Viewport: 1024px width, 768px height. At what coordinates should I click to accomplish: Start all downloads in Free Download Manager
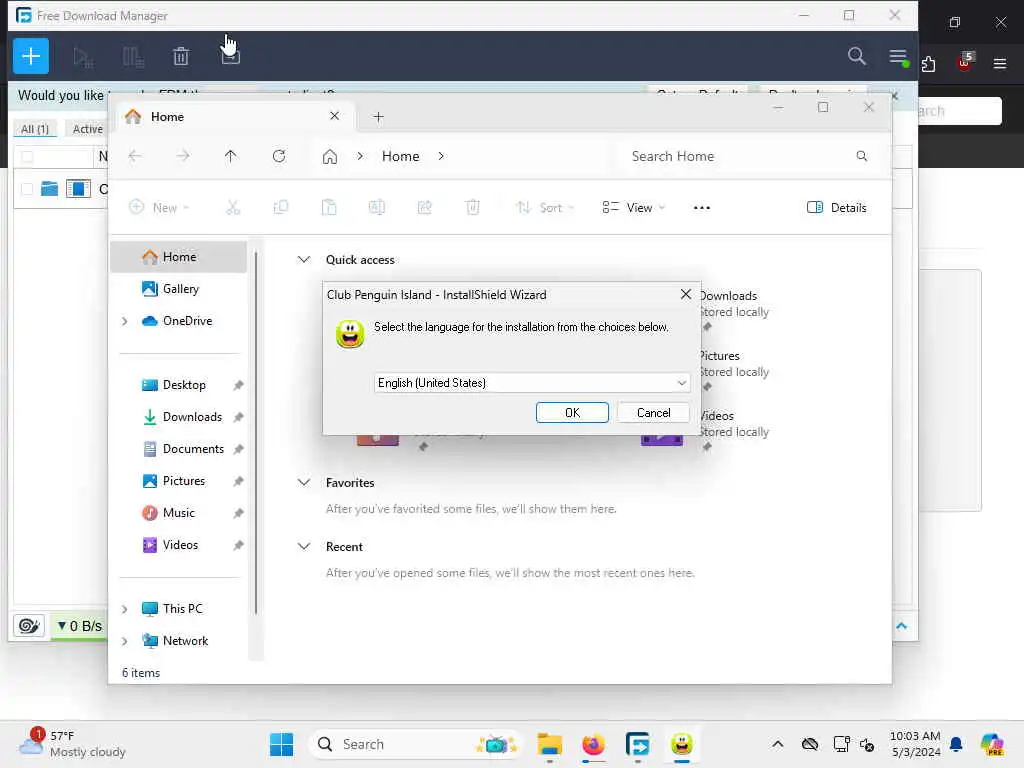coord(83,57)
